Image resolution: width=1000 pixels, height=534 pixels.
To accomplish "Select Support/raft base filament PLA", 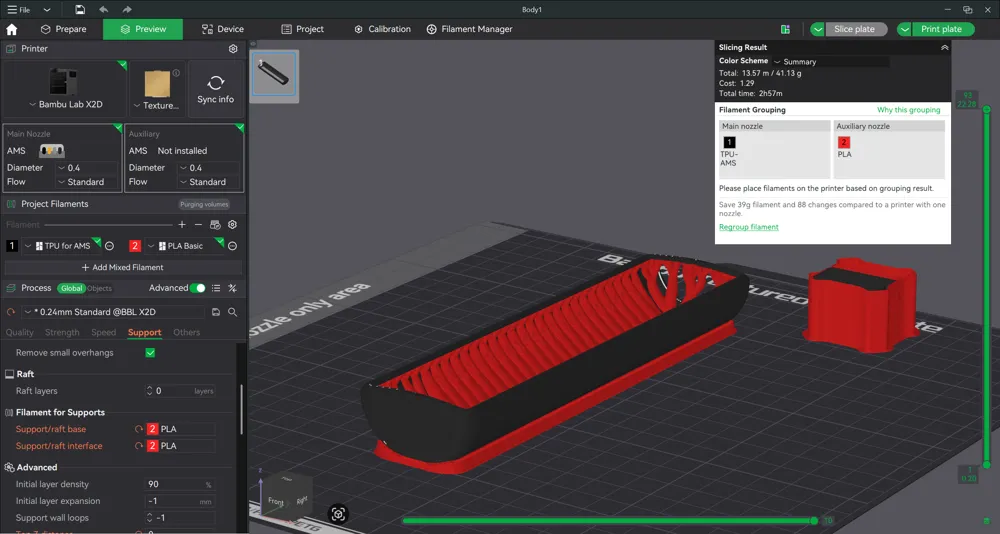I will [x=180, y=429].
